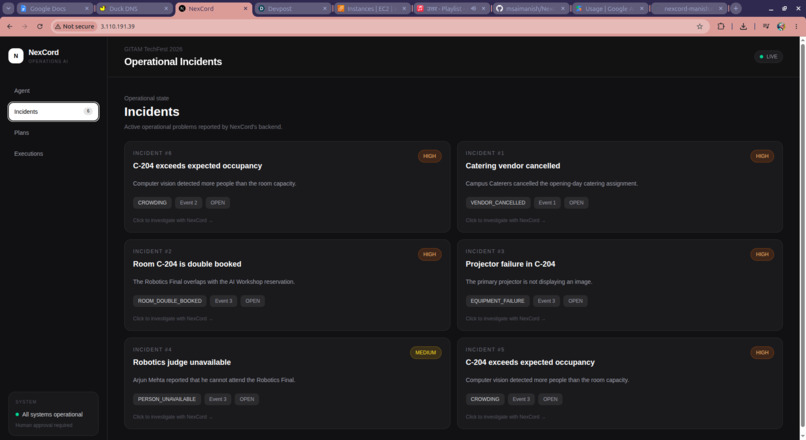Open the Agent page in sidebar
806x440 pixels.
(53, 90)
